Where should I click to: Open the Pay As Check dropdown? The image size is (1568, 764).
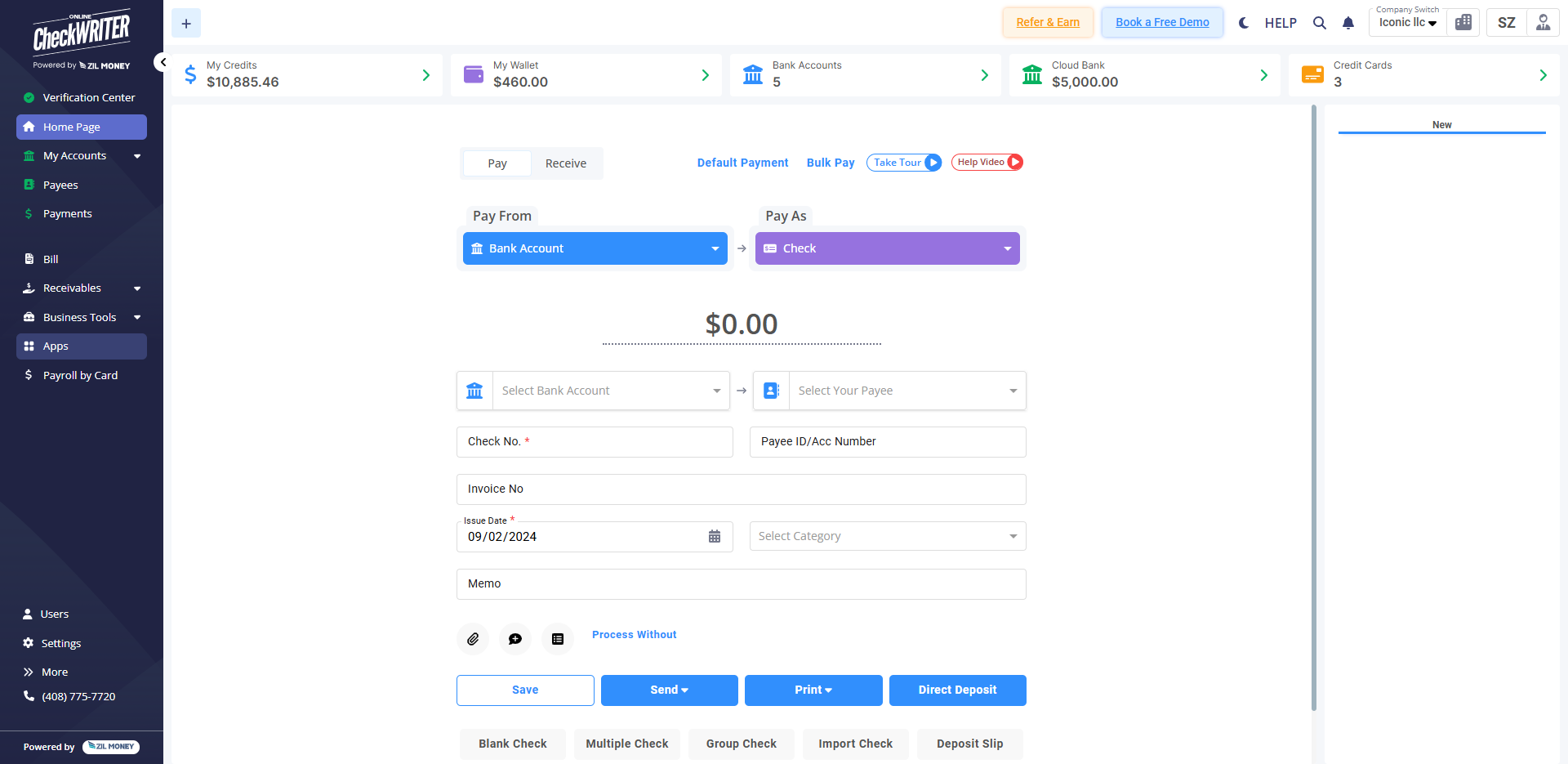(888, 248)
